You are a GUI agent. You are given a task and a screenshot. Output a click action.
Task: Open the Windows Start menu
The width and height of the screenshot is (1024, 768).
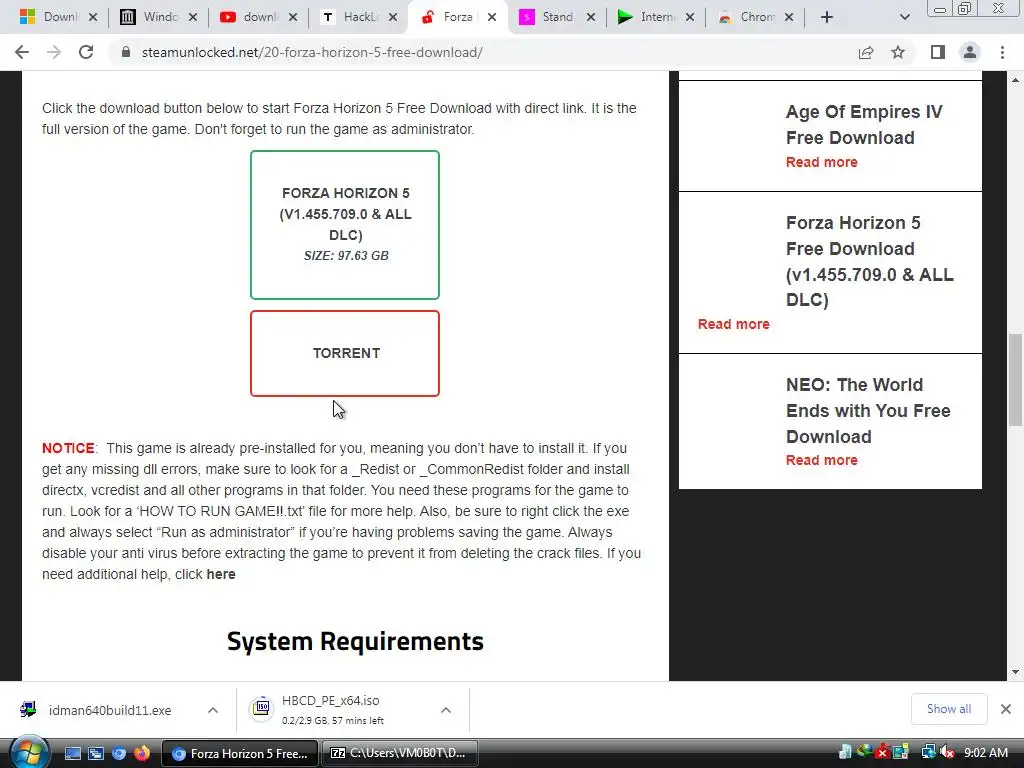(x=29, y=753)
